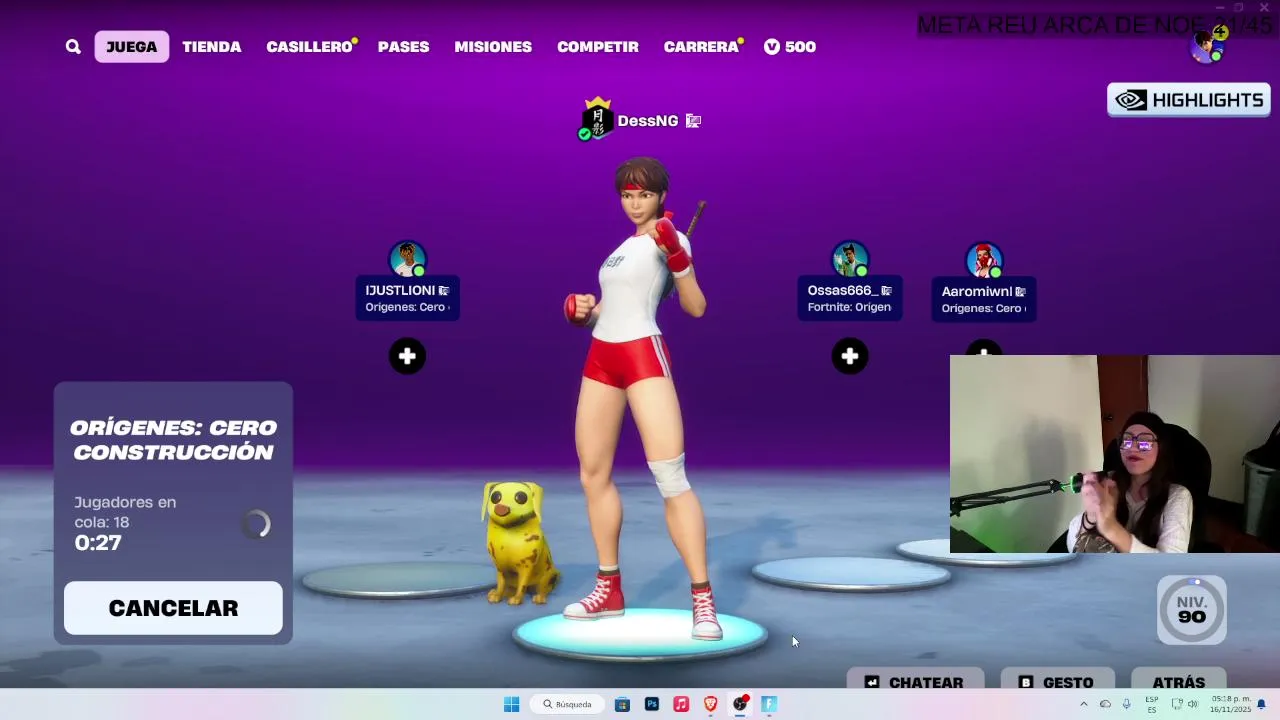Open the NVIDIA Highlights button
1280x720 pixels.
pyautogui.click(x=1188, y=100)
